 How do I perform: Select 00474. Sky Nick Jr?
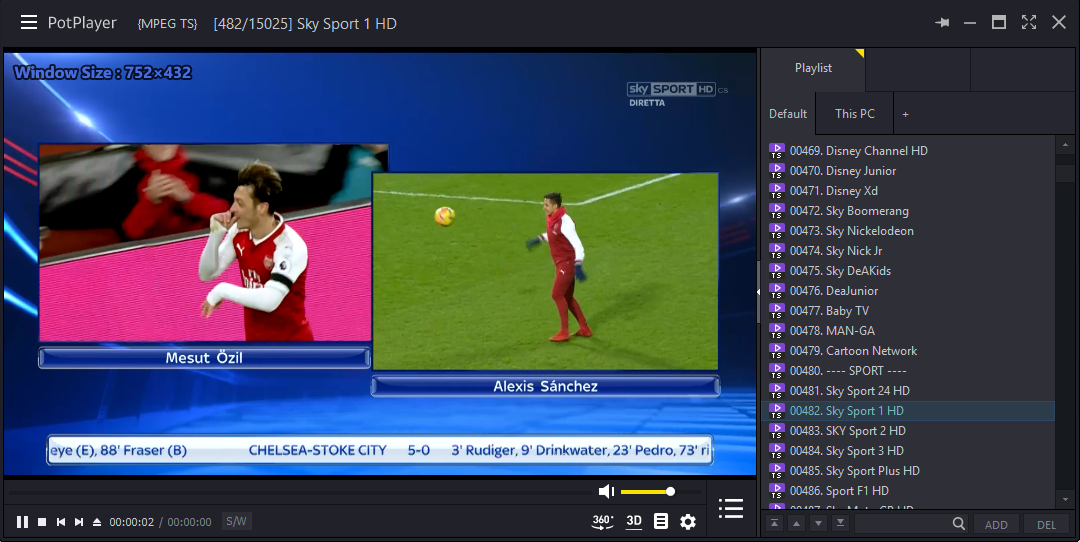tap(909, 250)
